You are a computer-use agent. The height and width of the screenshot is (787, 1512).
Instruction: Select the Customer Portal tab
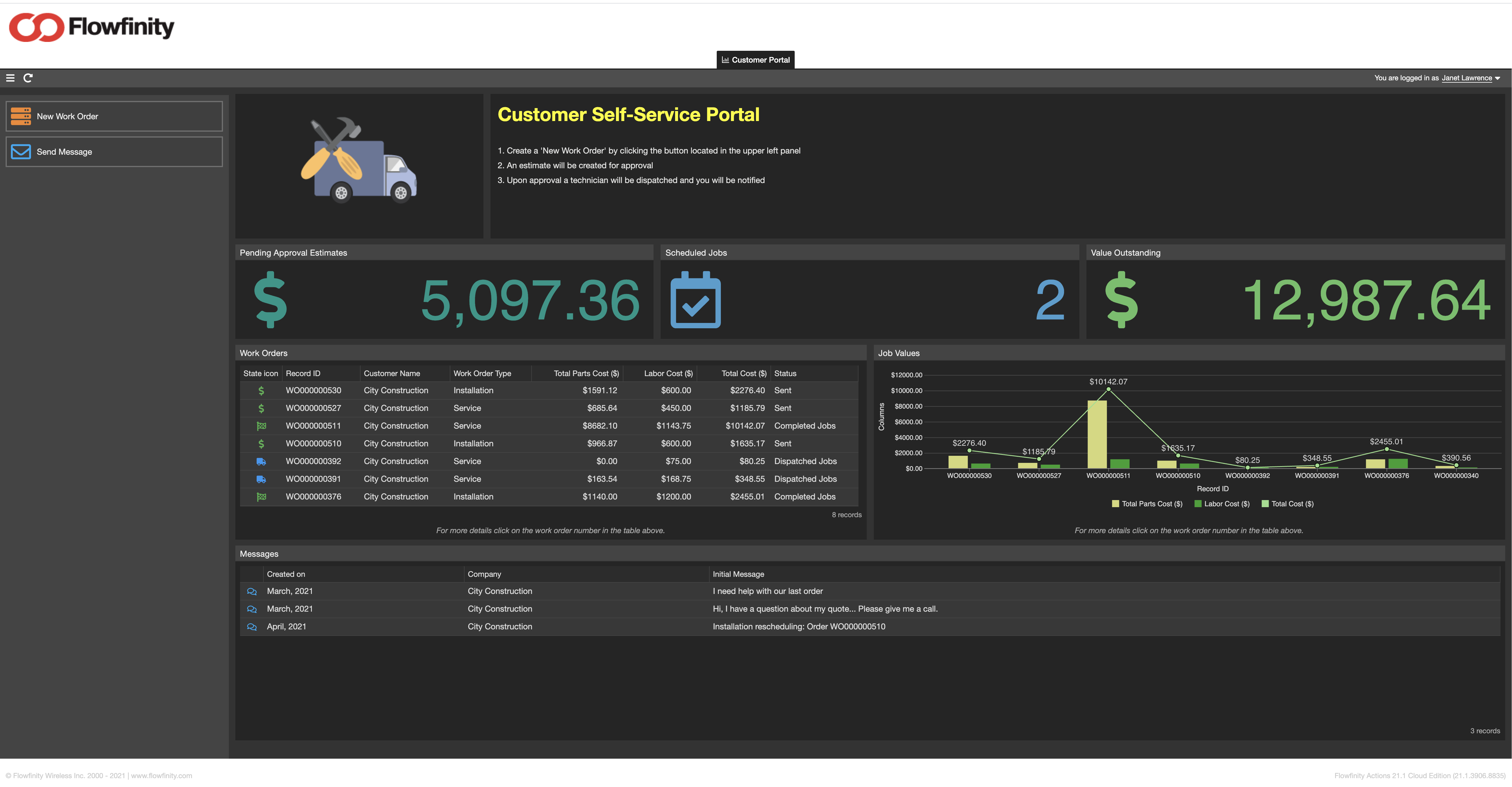pyautogui.click(x=755, y=60)
